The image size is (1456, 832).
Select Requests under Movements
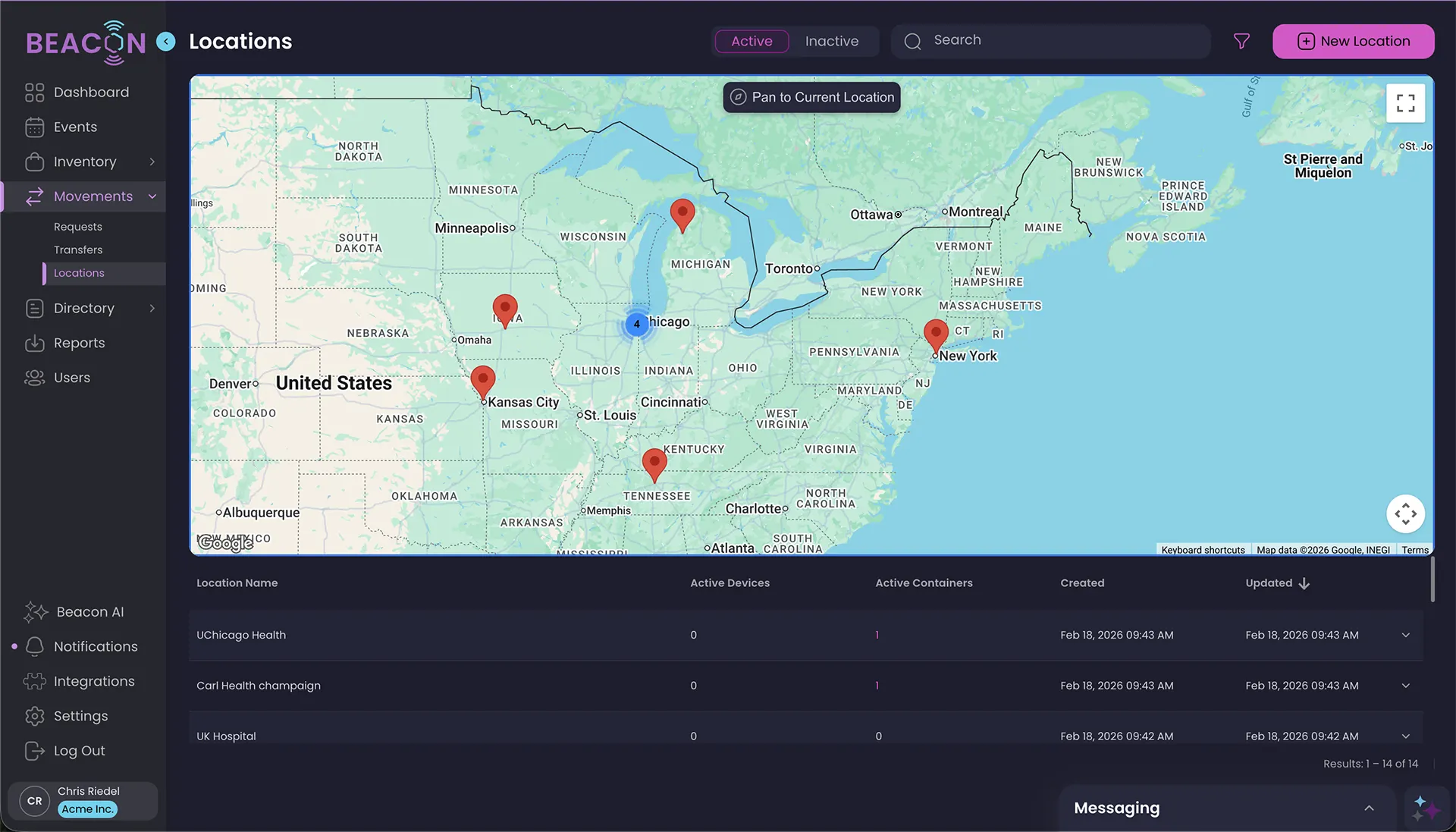(77, 226)
